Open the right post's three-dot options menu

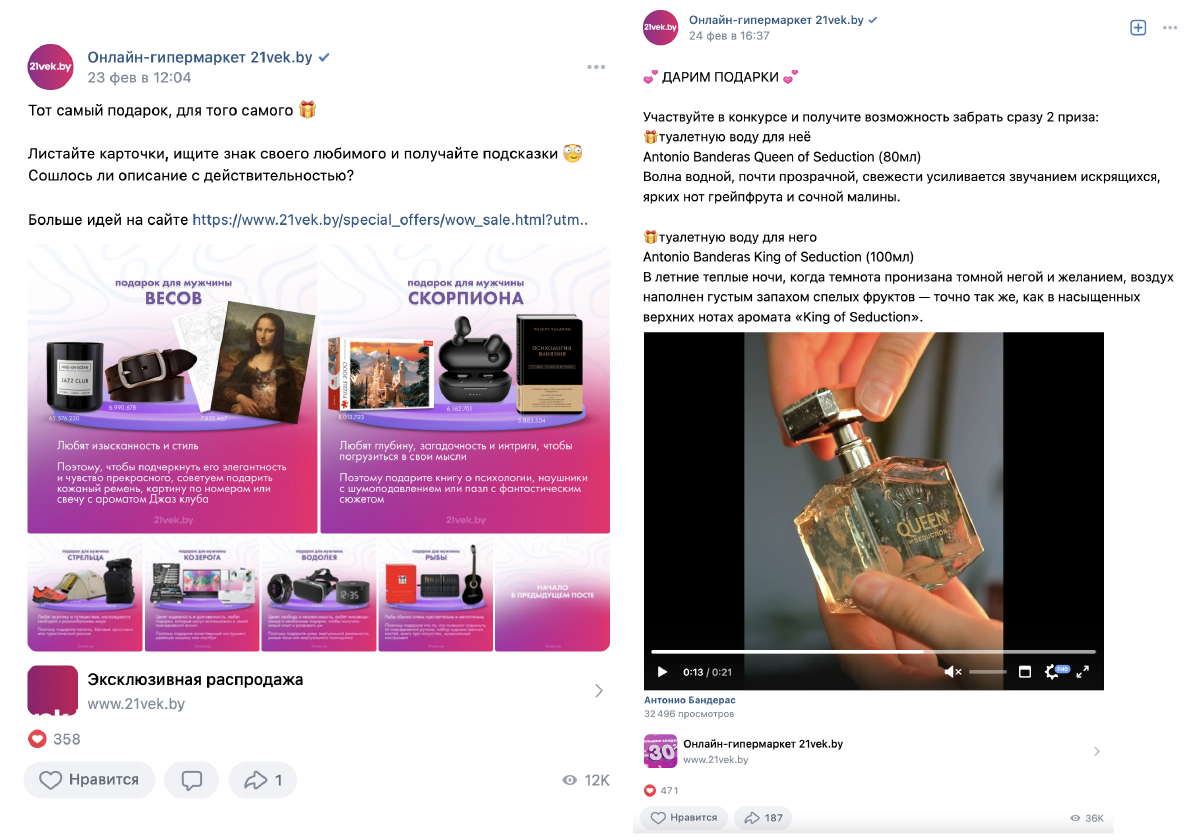click(1170, 28)
